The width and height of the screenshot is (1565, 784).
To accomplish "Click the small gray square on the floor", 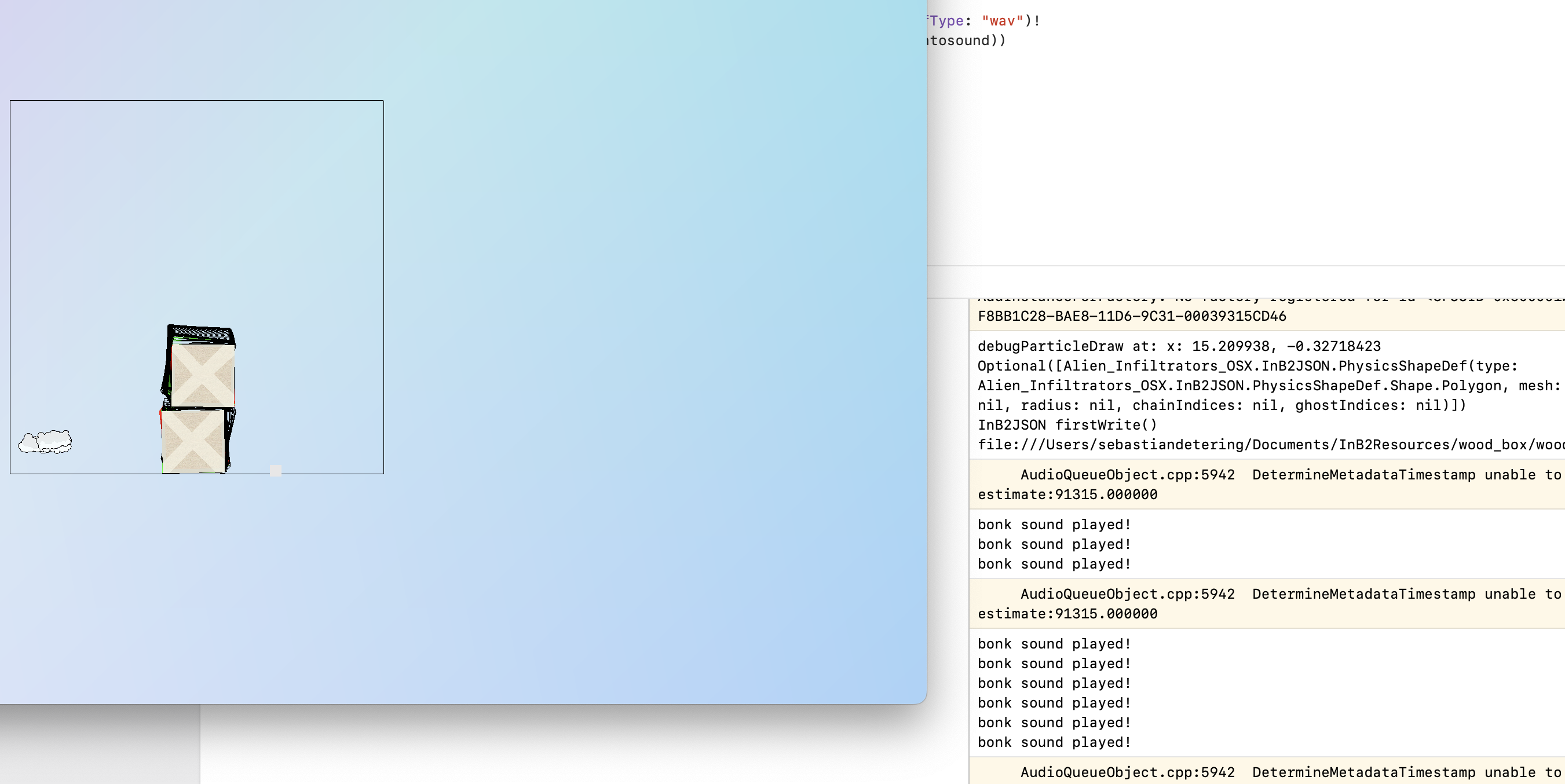I will [275, 471].
